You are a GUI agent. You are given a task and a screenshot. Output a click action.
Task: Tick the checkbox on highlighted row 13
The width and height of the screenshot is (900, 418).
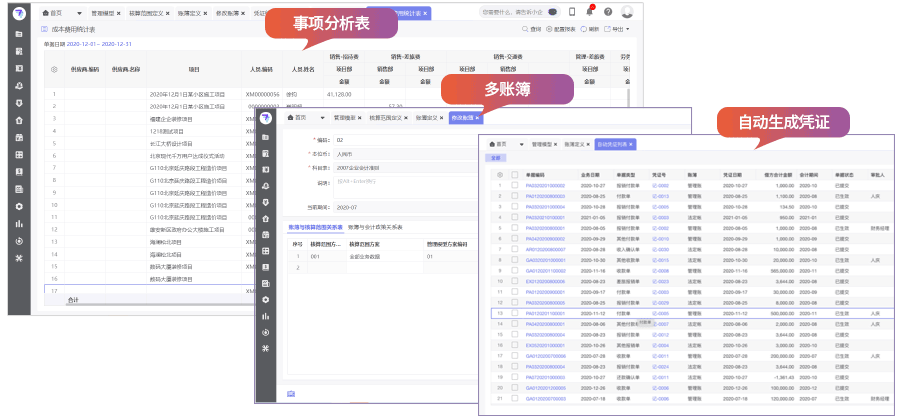coord(514,313)
